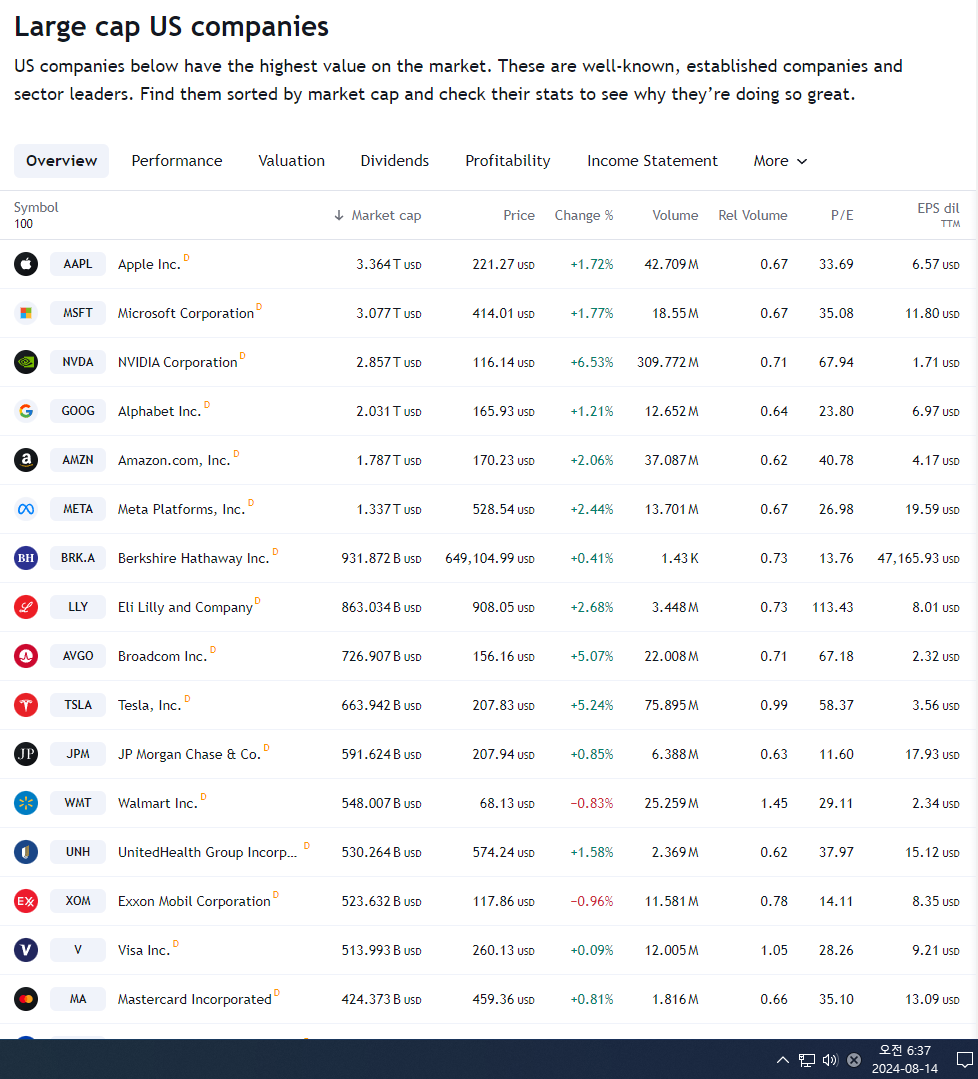The width and height of the screenshot is (978, 1079).
Task: Sort by the Volume column header
Action: click(675, 215)
